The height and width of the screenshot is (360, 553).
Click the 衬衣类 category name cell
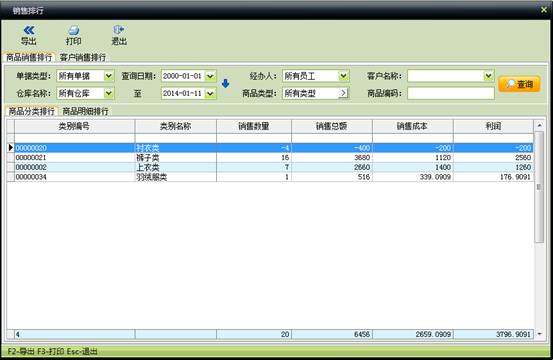tap(176, 148)
